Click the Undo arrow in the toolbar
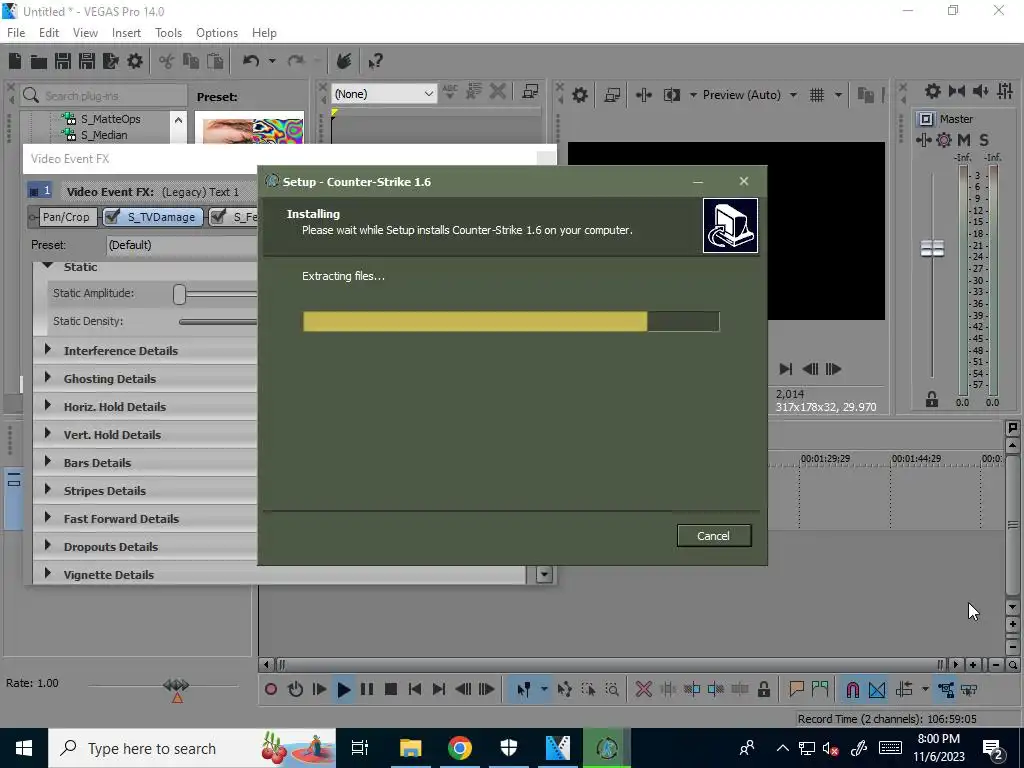 [251, 61]
